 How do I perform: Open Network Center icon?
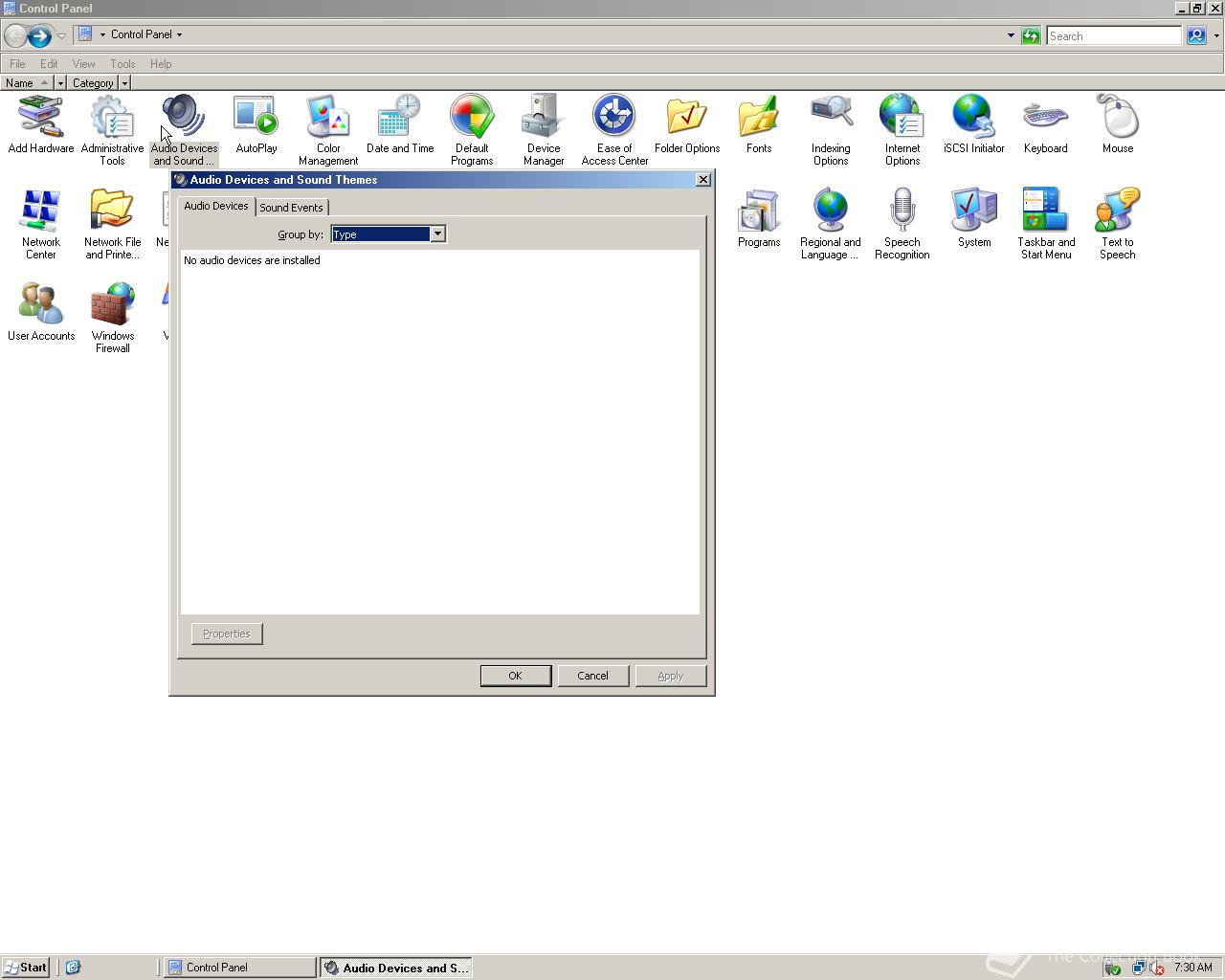click(x=40, y=224)
